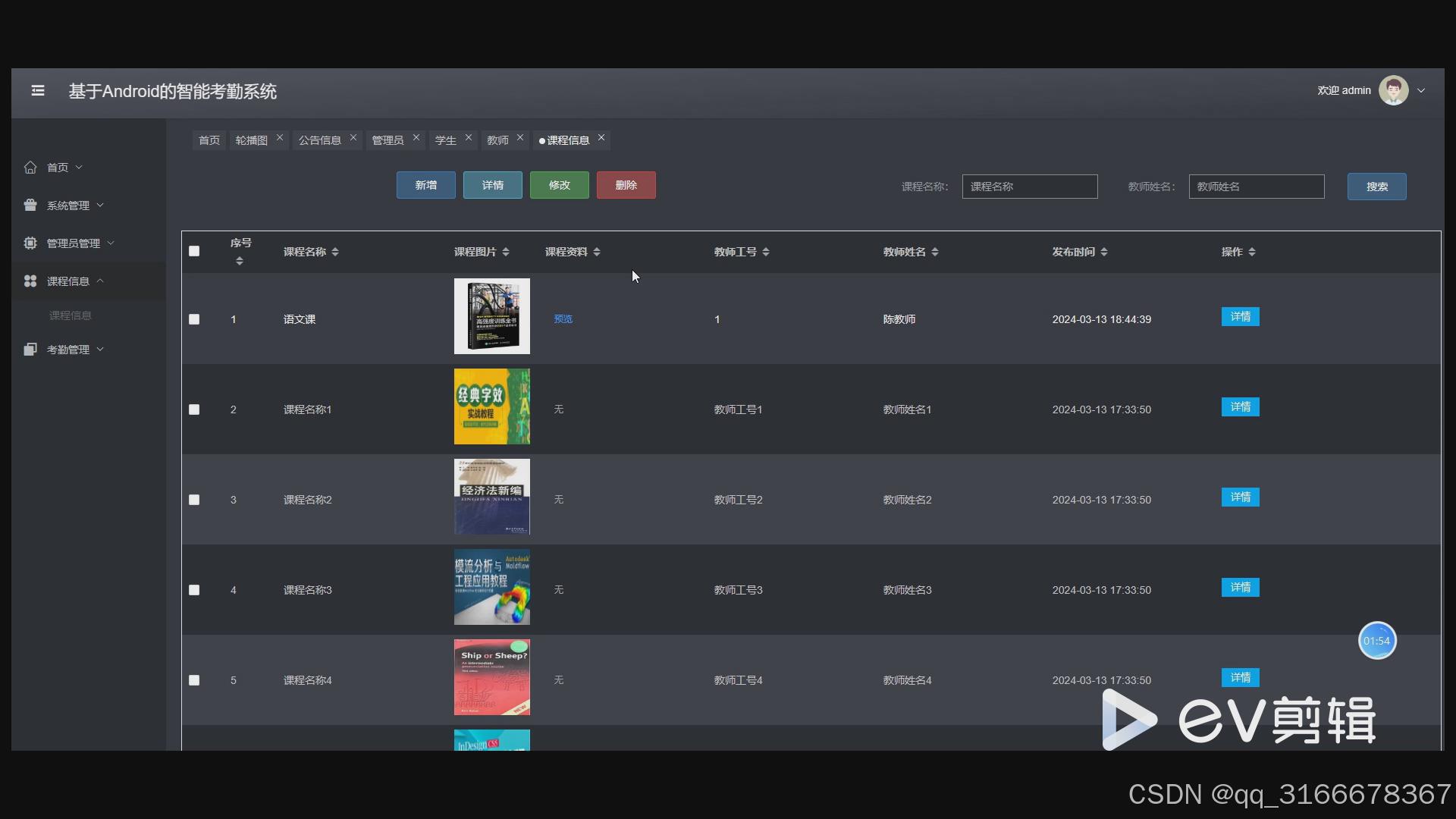Image resolution: width=1456 pixels, height=819 pixels.
Task: Click the 课程名称 search input field
Action: coord(1029,187)
